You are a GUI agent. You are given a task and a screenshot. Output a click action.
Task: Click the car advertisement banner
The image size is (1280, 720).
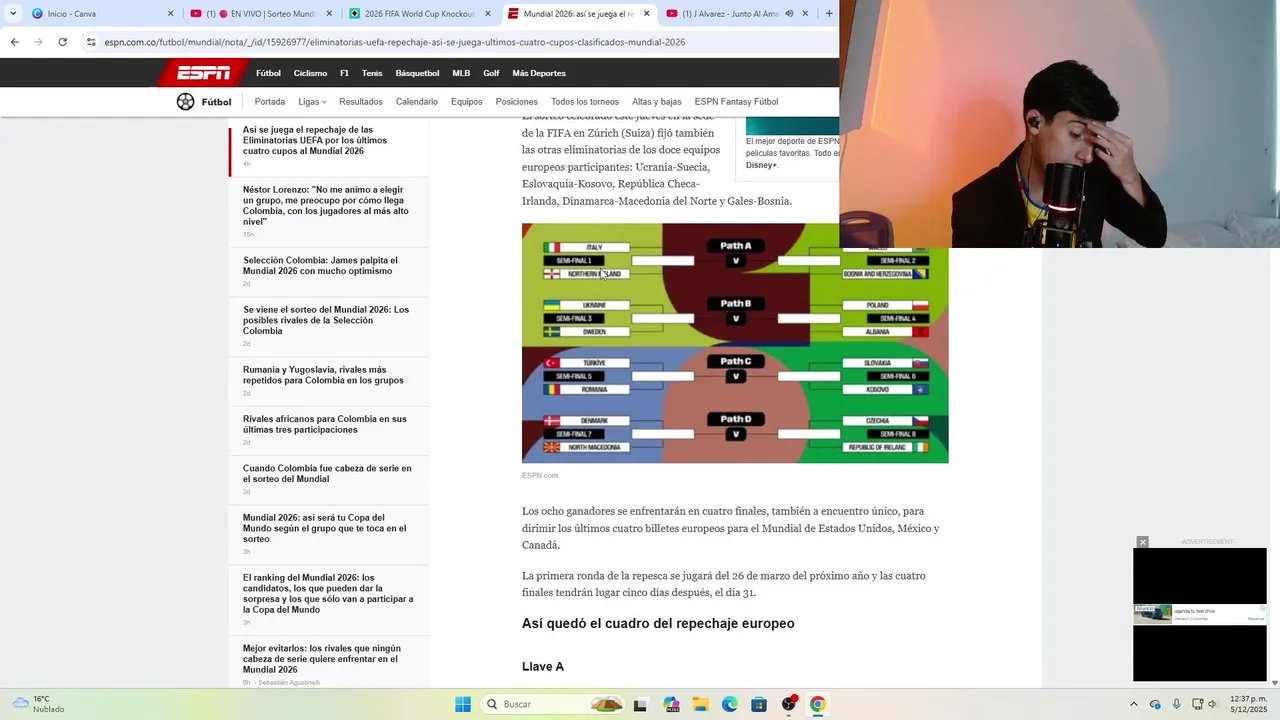(1200, 614)
